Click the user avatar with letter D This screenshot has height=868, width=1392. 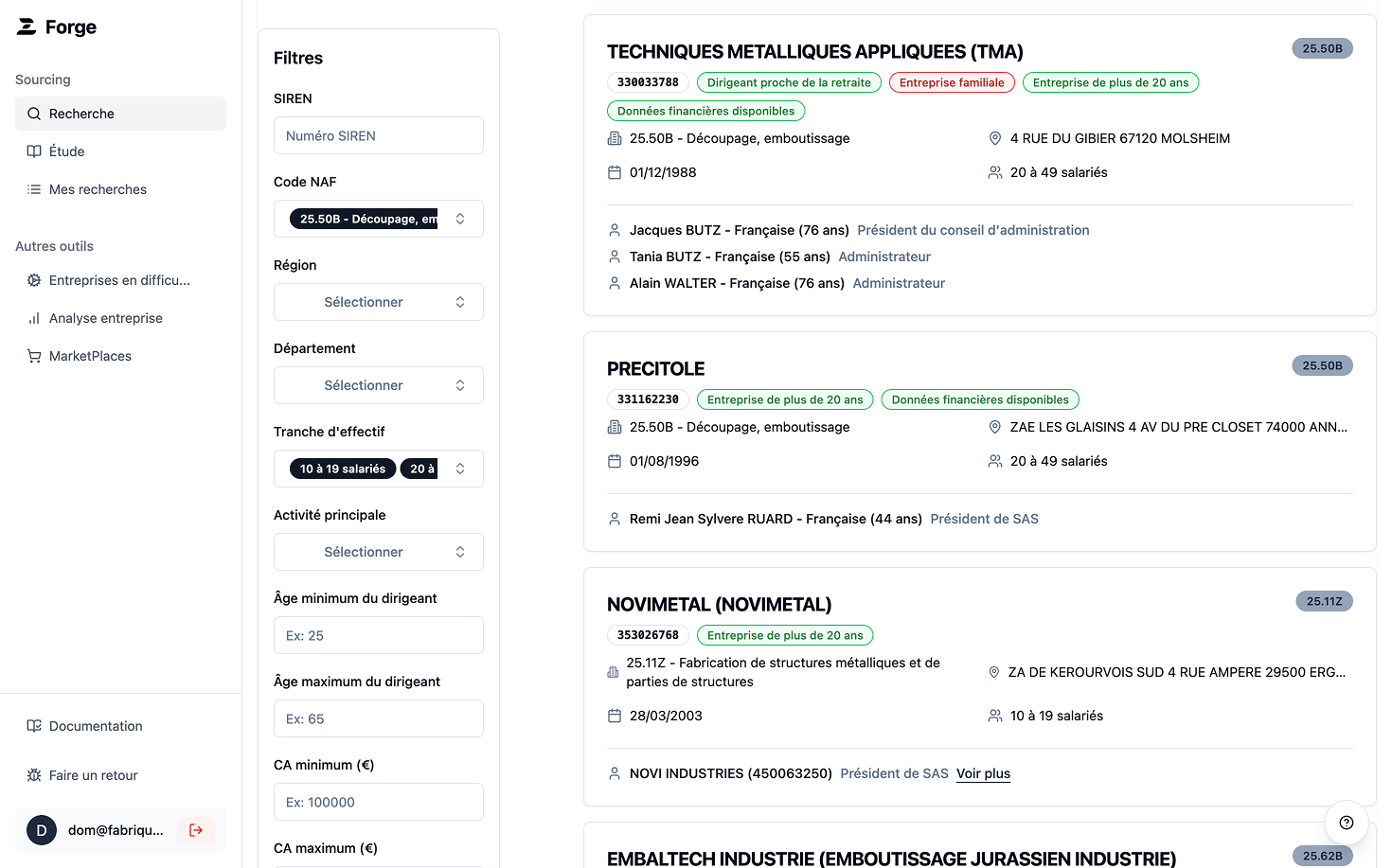tap(42, 830)
